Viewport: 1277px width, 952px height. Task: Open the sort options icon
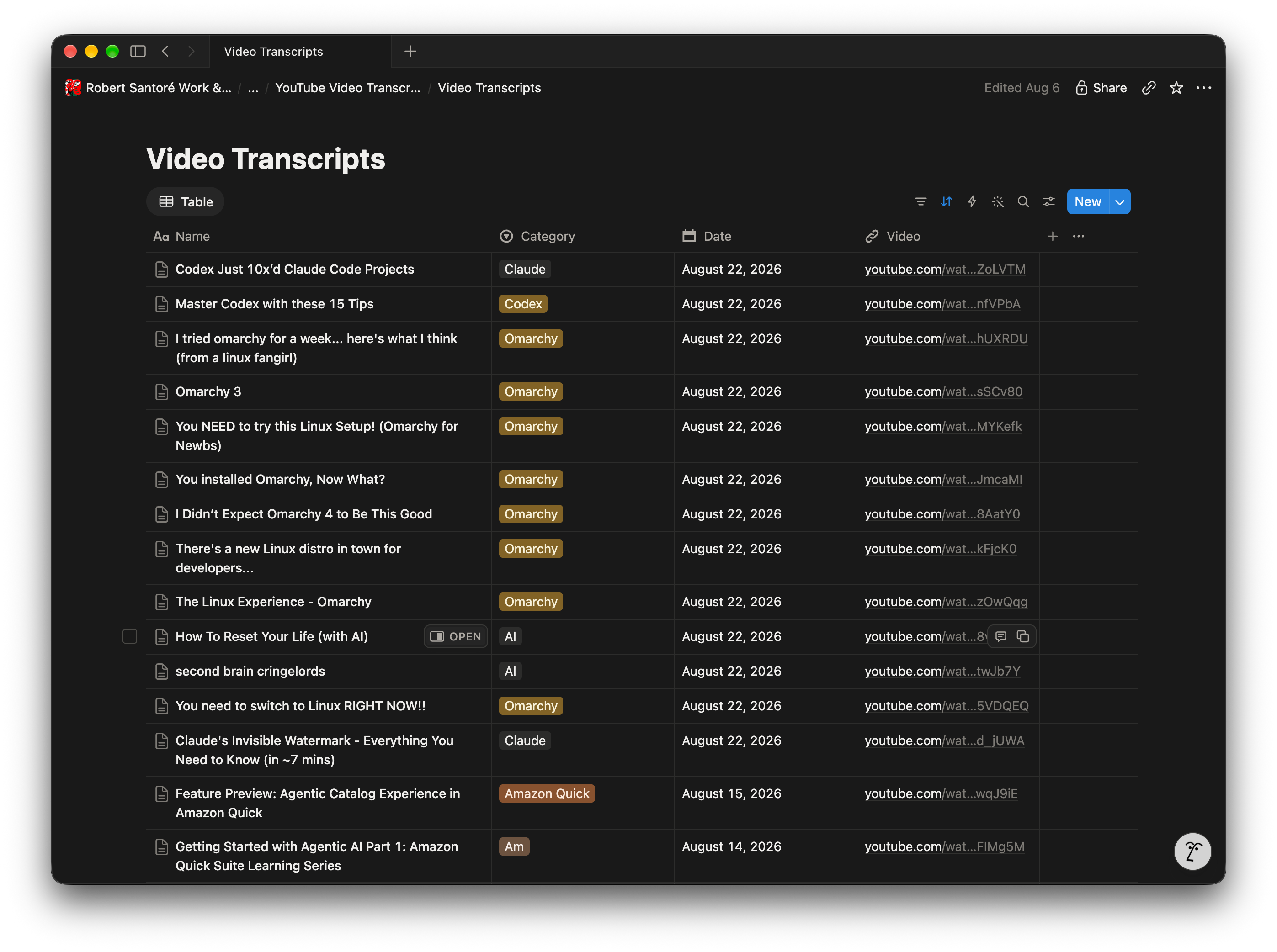pos(946,202)
